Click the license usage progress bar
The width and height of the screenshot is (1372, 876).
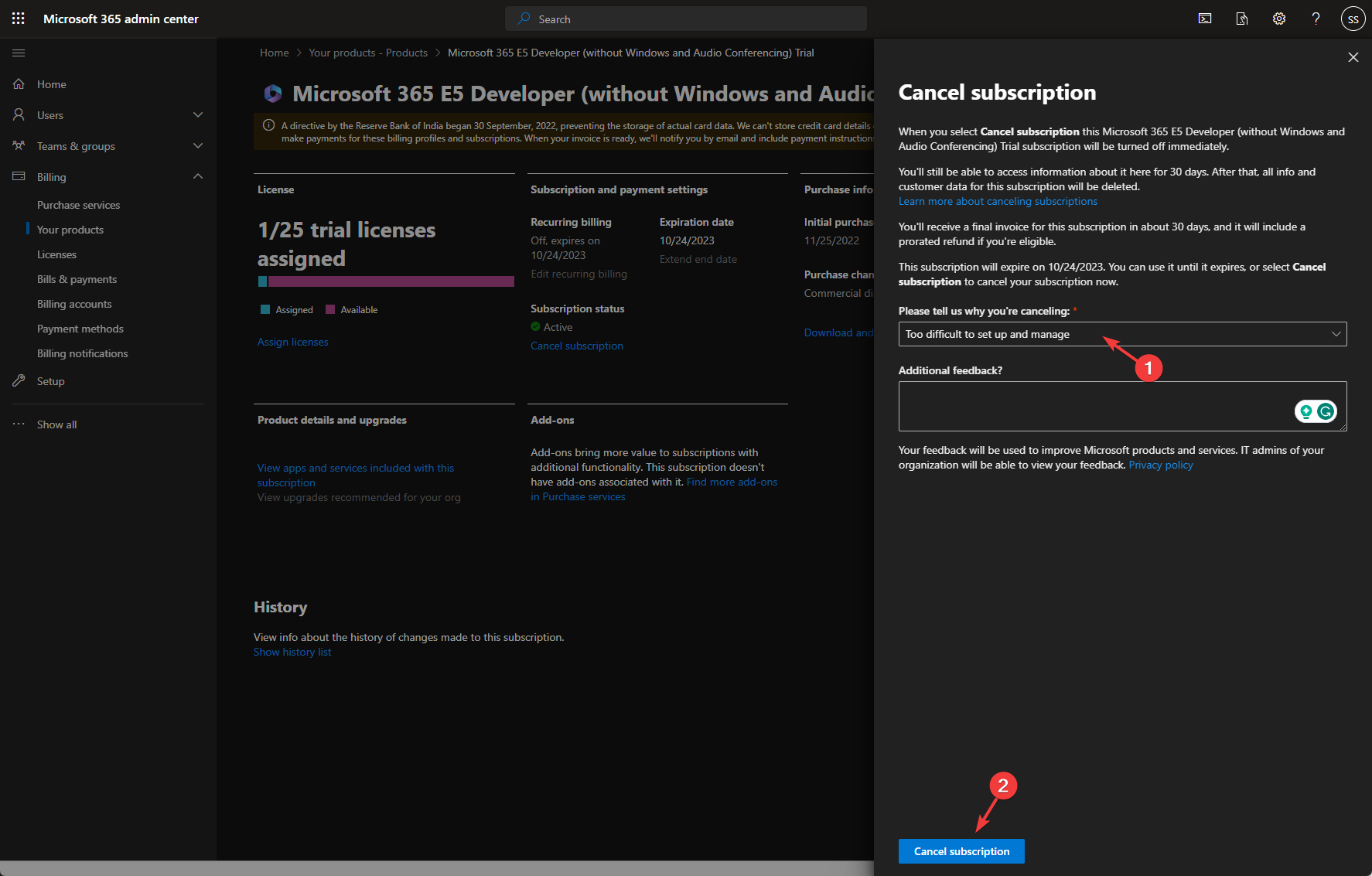tap(386, 281)
